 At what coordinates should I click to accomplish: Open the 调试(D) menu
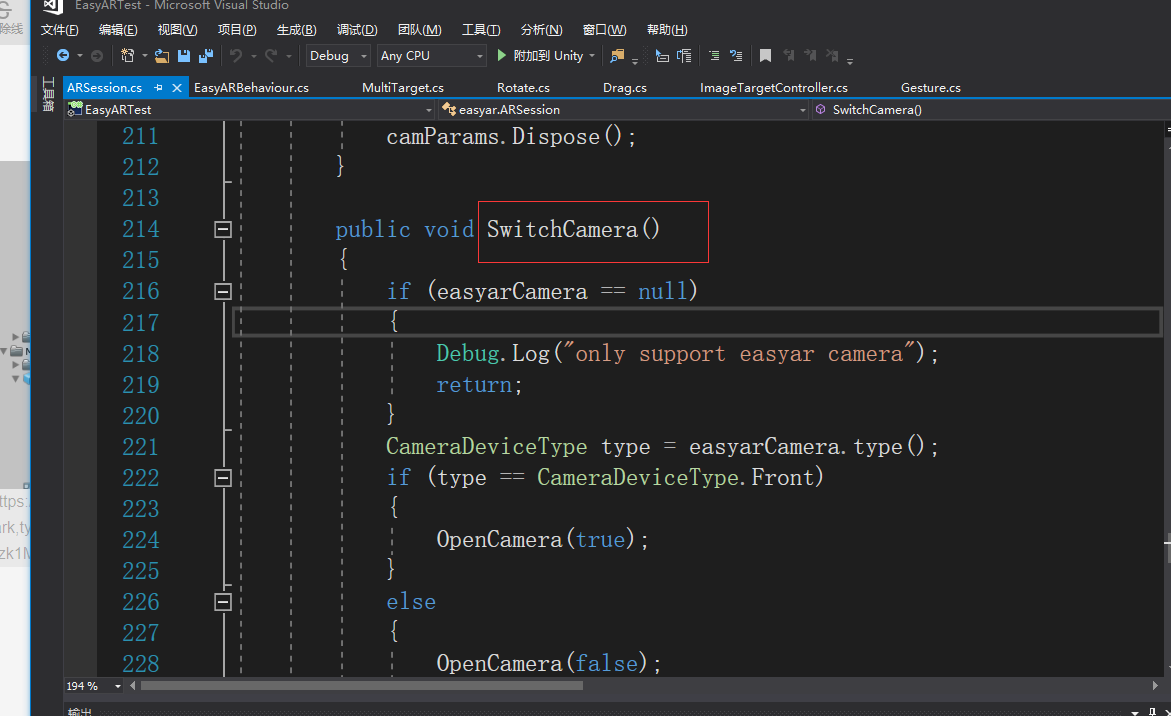coord(357,30)
